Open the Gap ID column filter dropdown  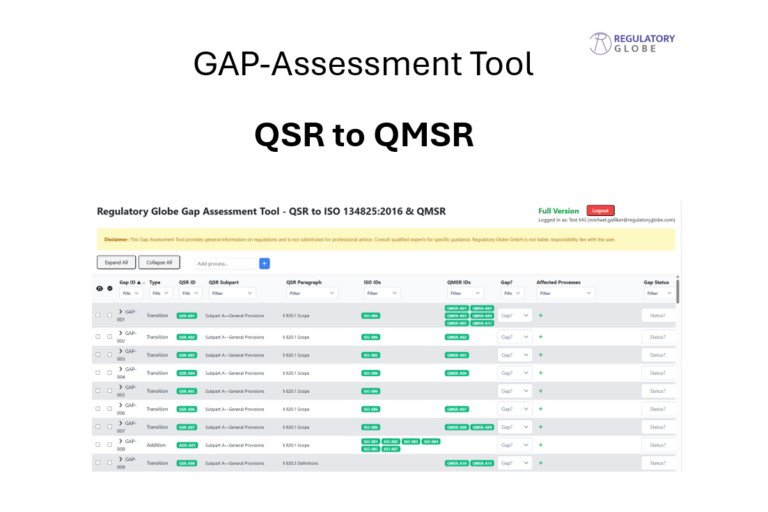(130, 293)
